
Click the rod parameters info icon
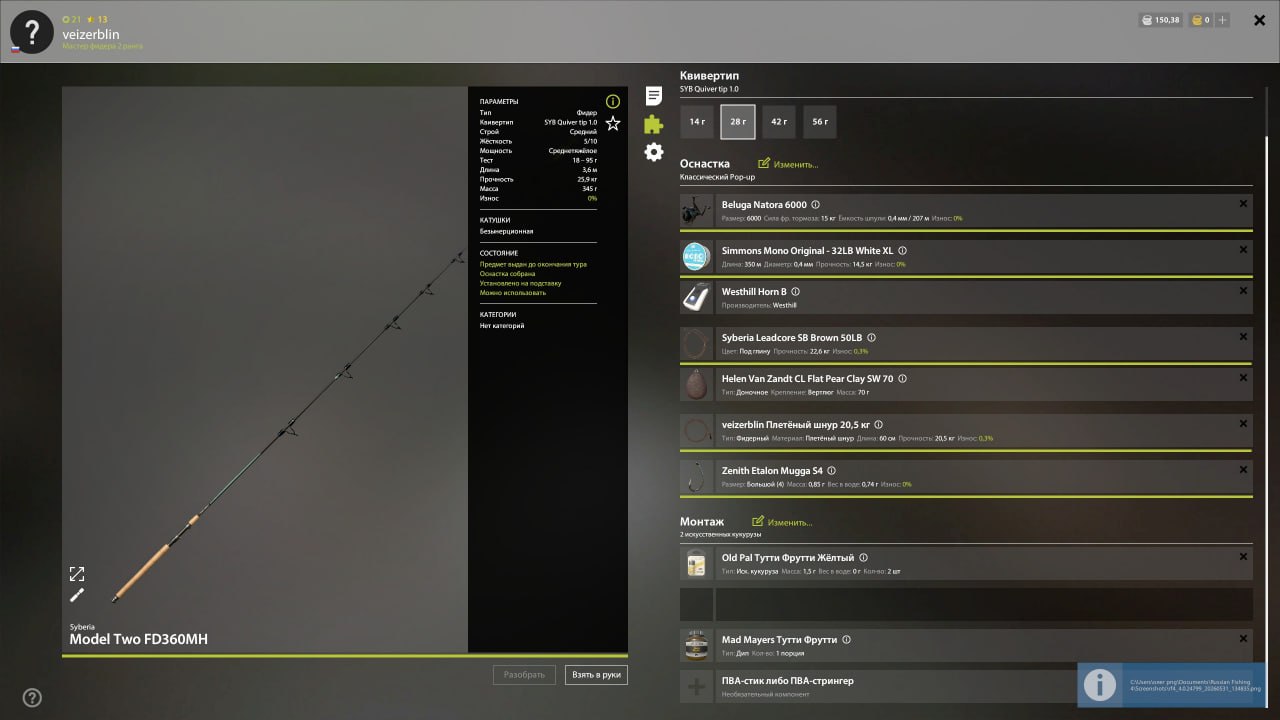tap(613, 101)
